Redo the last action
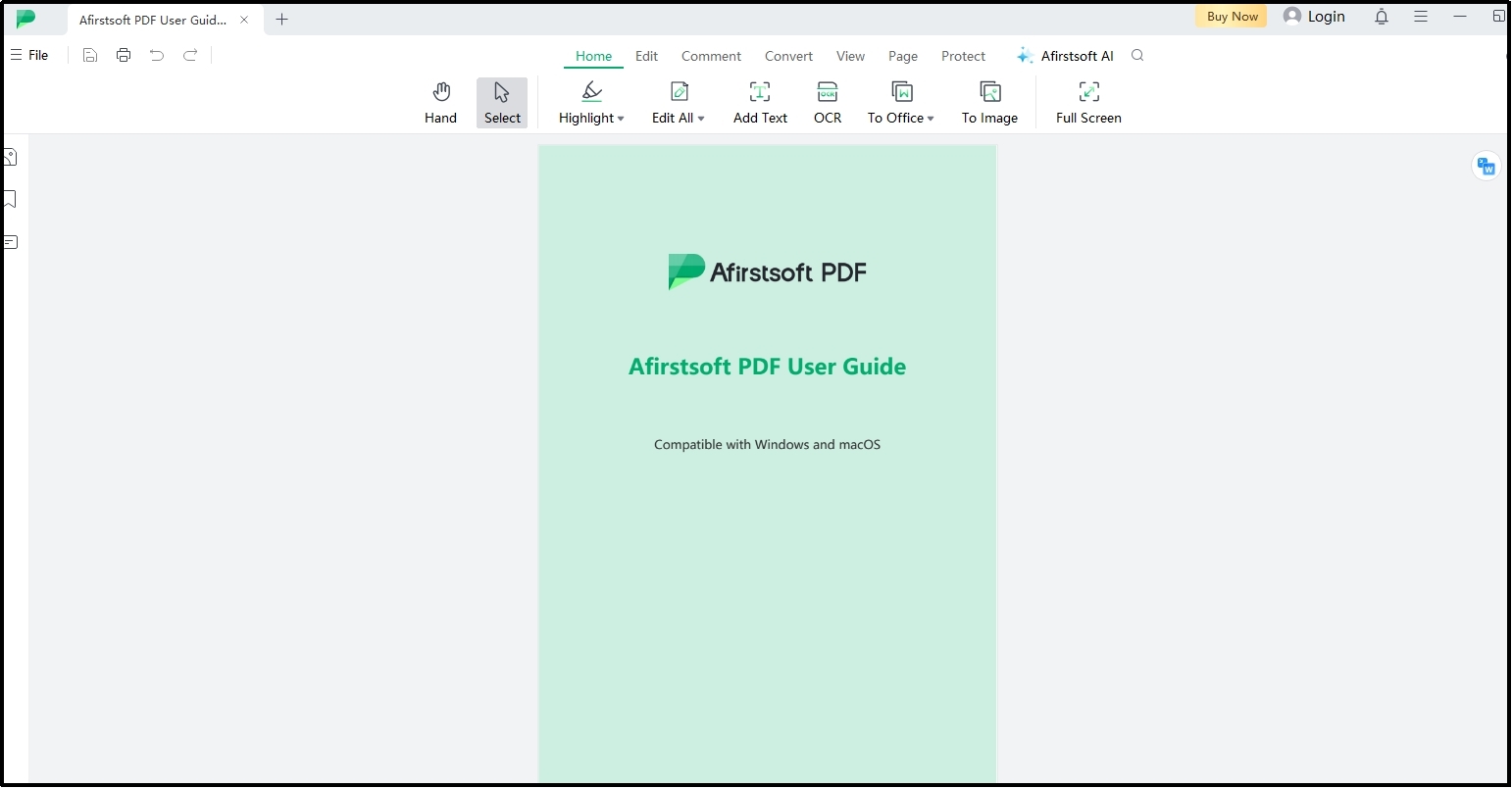The image size is (1512, 789). (x=190, y=56)
